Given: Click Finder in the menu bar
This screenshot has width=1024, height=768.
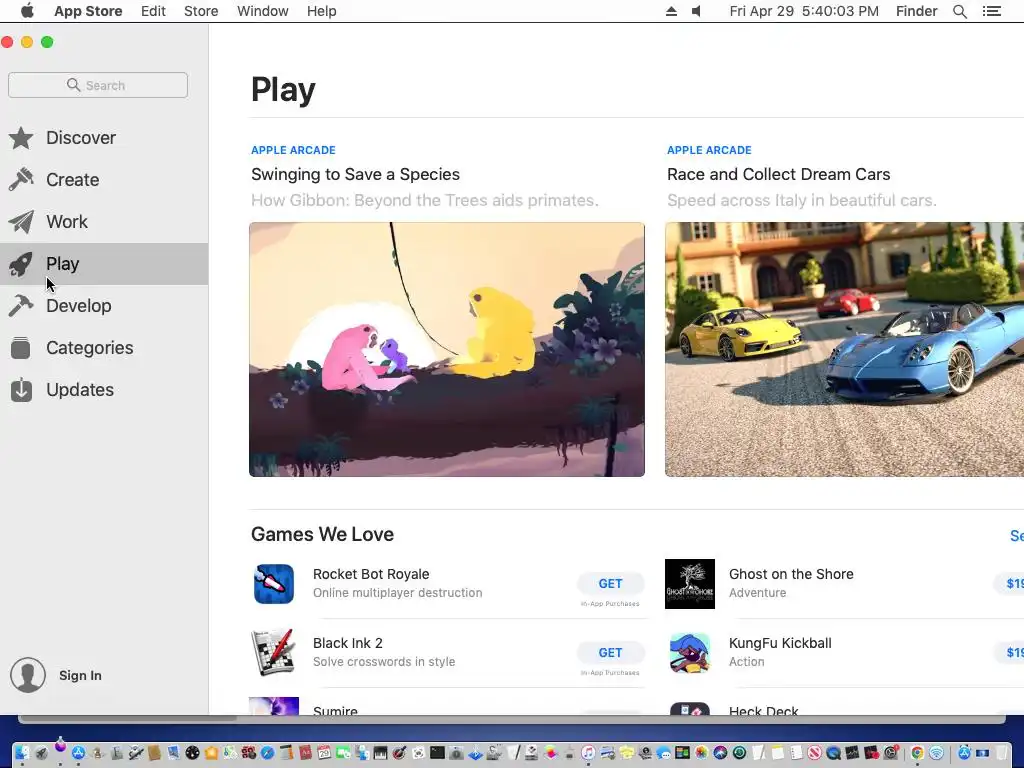Looking at the screenshot, I should (916, 11).
